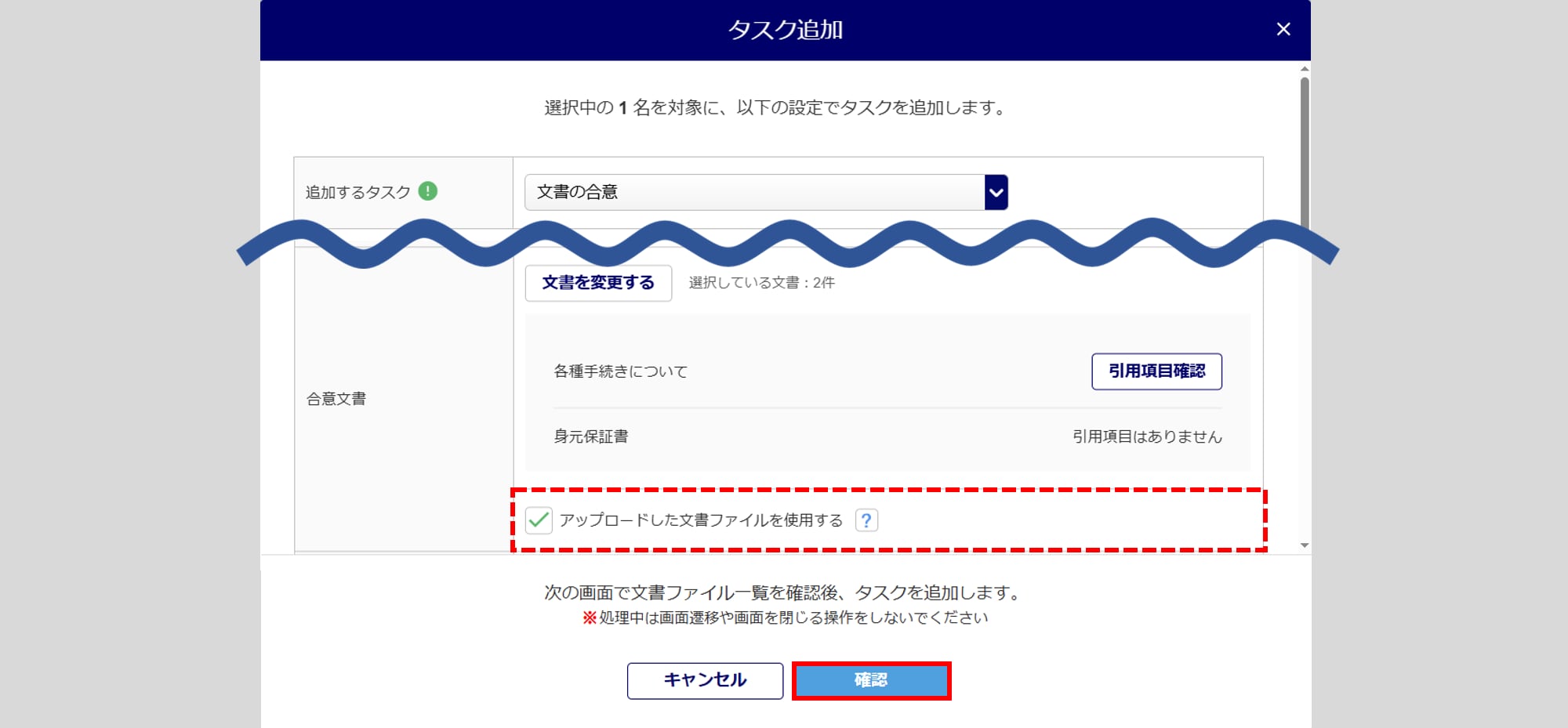Click the red ※処理中は画面遷移 warning note
This screenshot has width=1568, height=728.
pyautogui.click(x=785, y=618)
